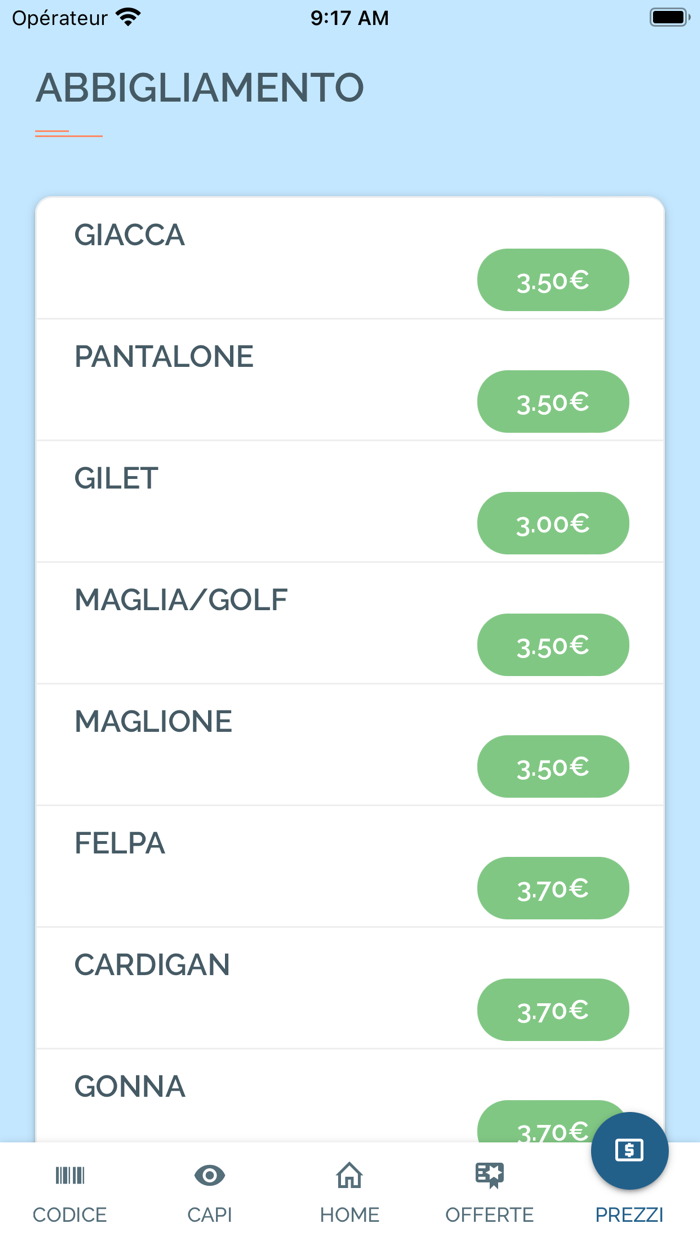Image resolution: width=700 pixels, height=1244 pixels.
Task: Tap the GIACCA 3.50€ price button
Action: (x=553, y=280)
